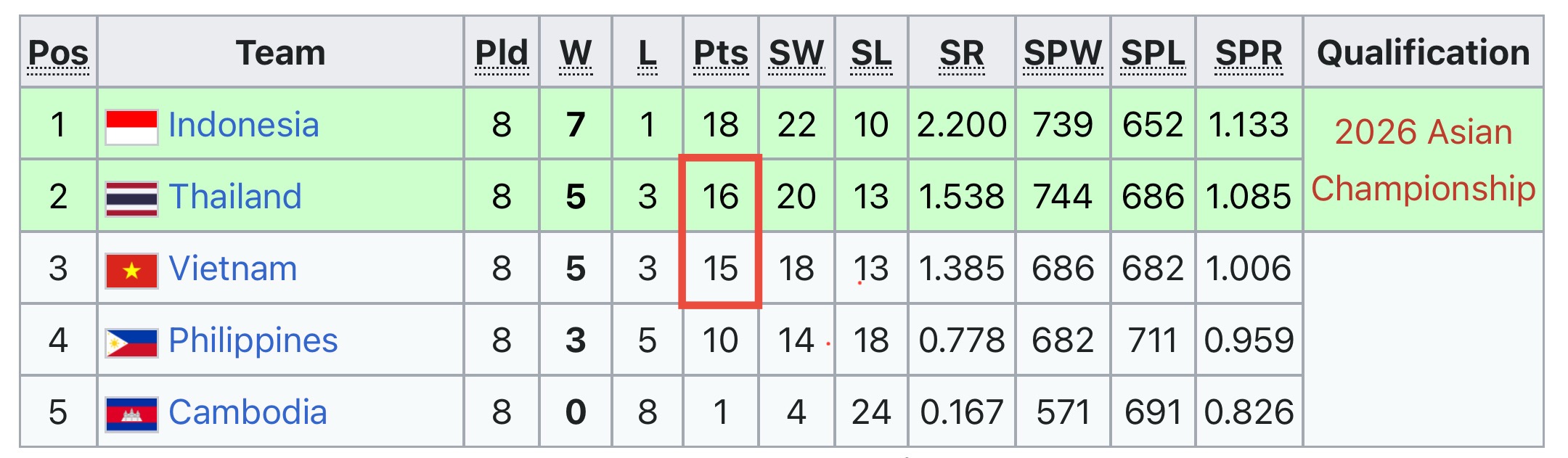
Task: Open the Indonesia team link
Action: [x=244, y=125]
